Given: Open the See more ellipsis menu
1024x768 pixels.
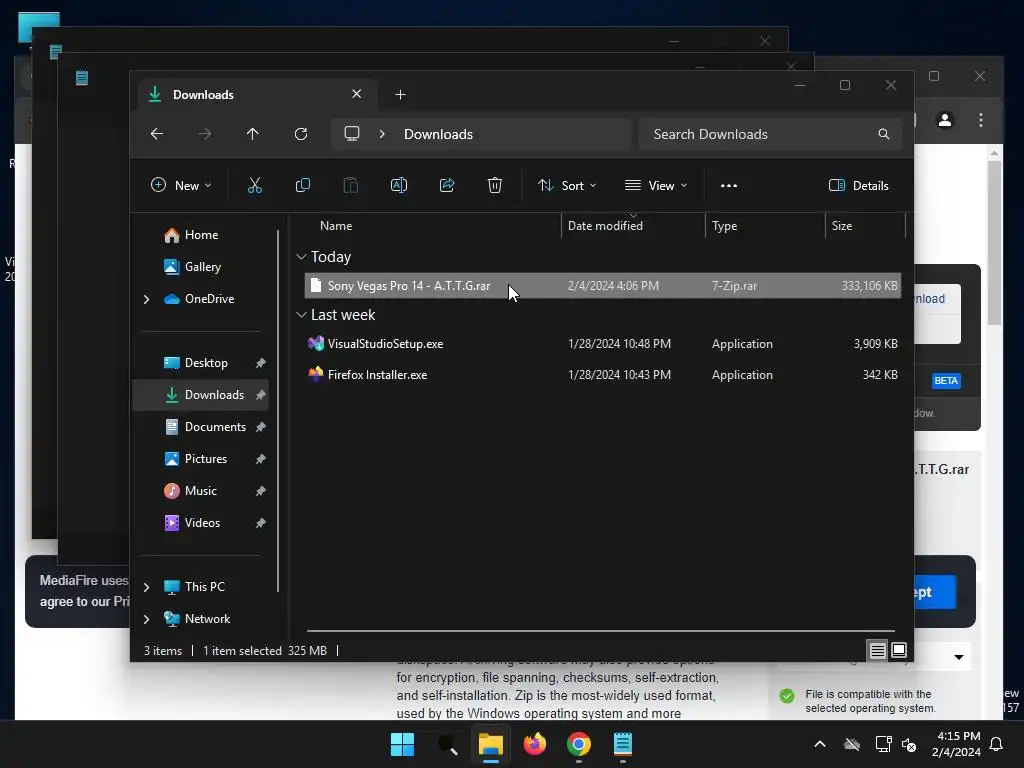Looking at the screenshot, I should click(x=729, y=186).
